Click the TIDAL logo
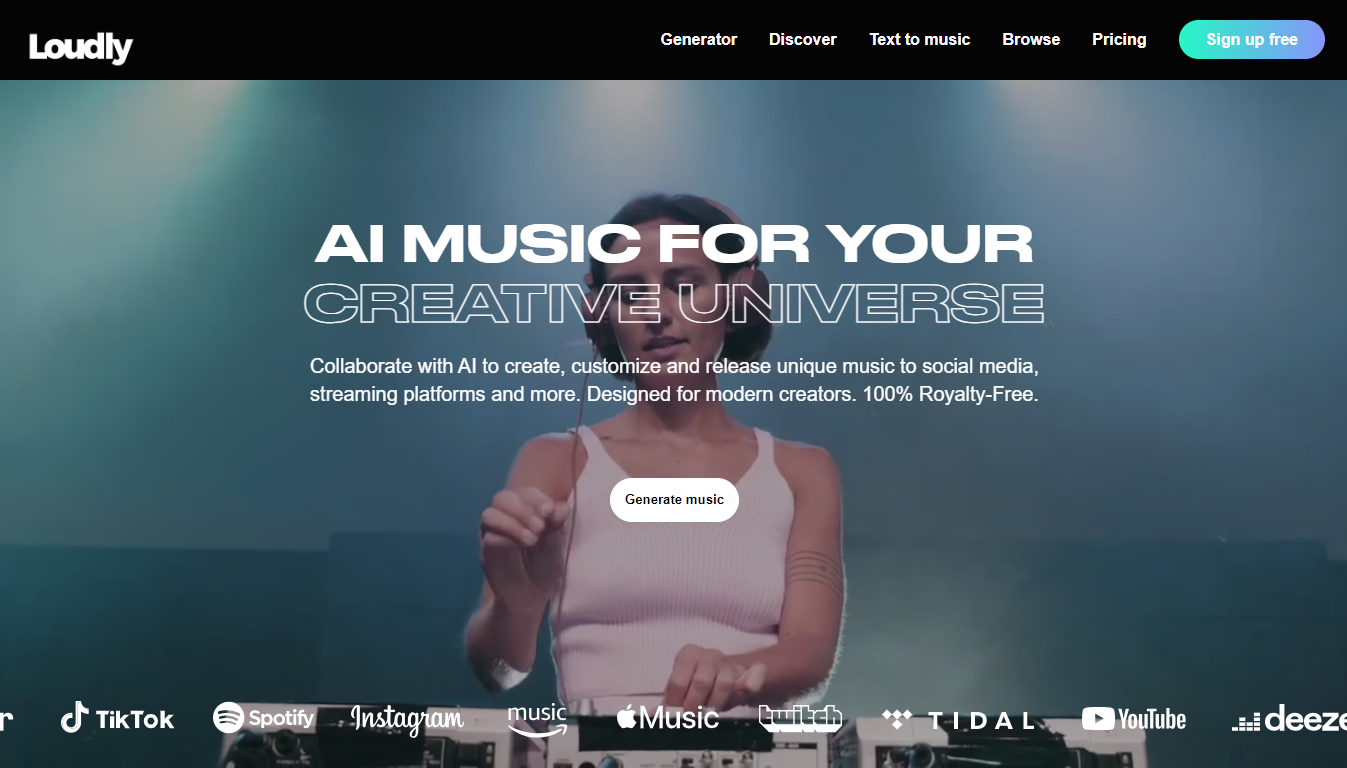This screenshot has height=768, width=1347. click(x=958, y=720)
